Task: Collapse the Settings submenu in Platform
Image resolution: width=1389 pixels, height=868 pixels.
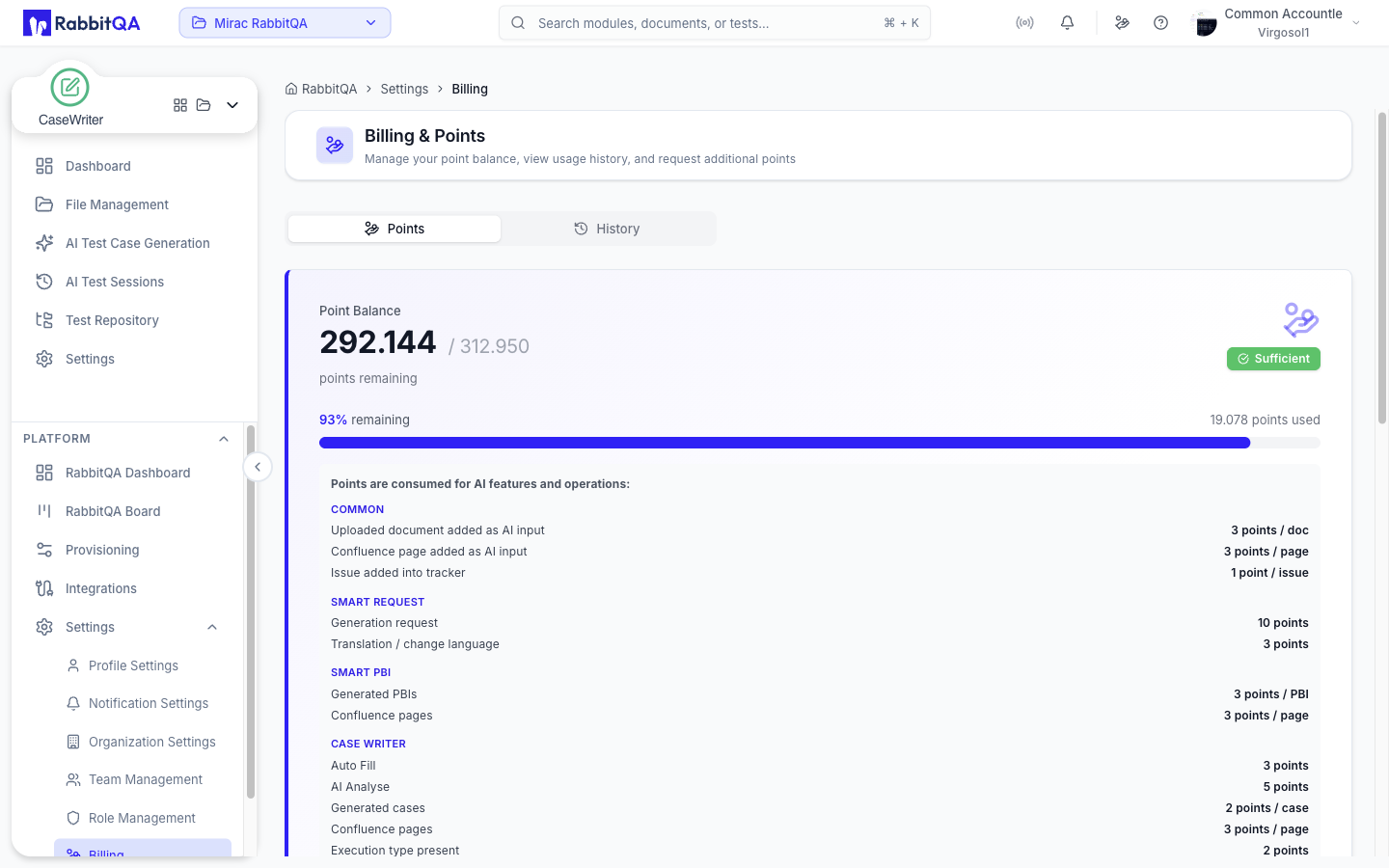Action: (212, 627)
